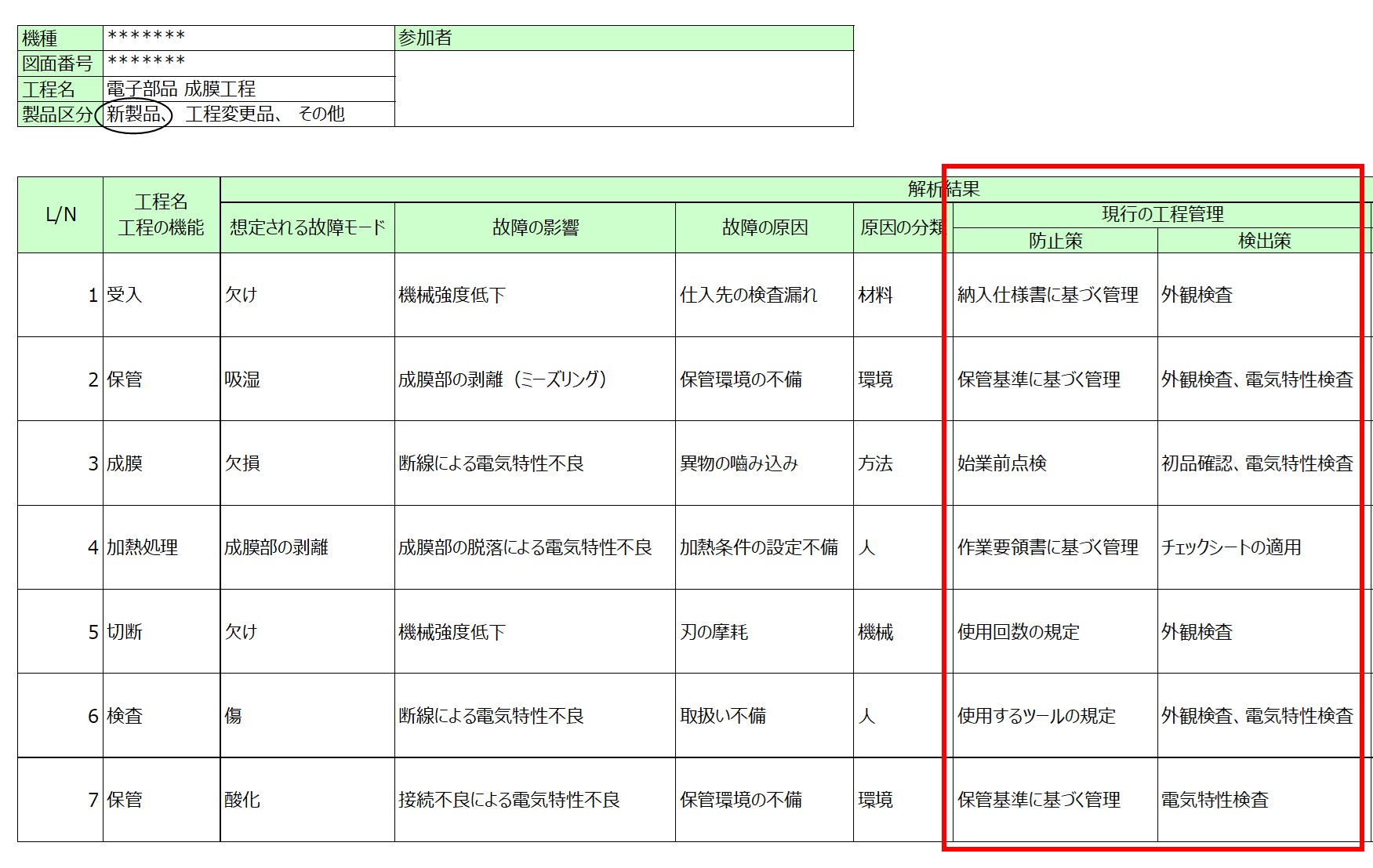The width and height of the screenshot is (1373, 868).
Task: Select the 製品区分 label cell
Action: (x=60, y=114)
